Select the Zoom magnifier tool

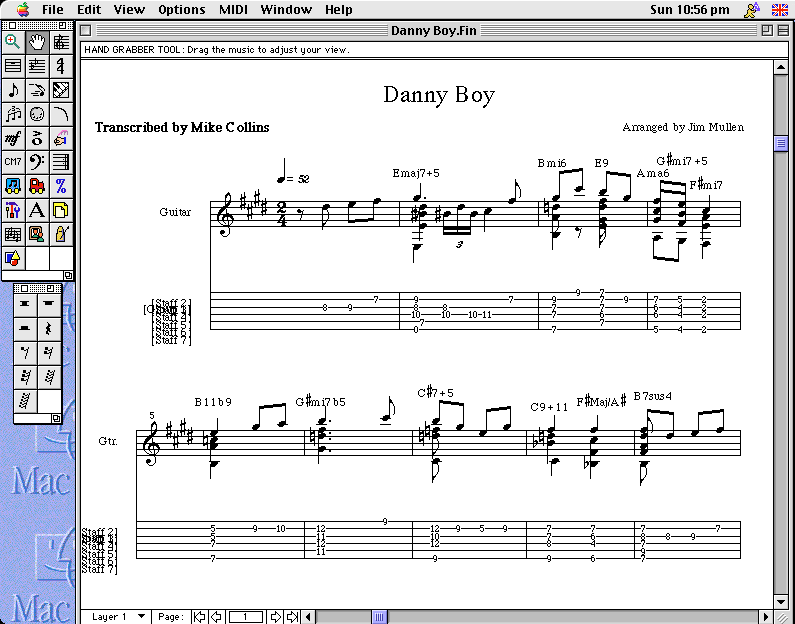[13, 42]
